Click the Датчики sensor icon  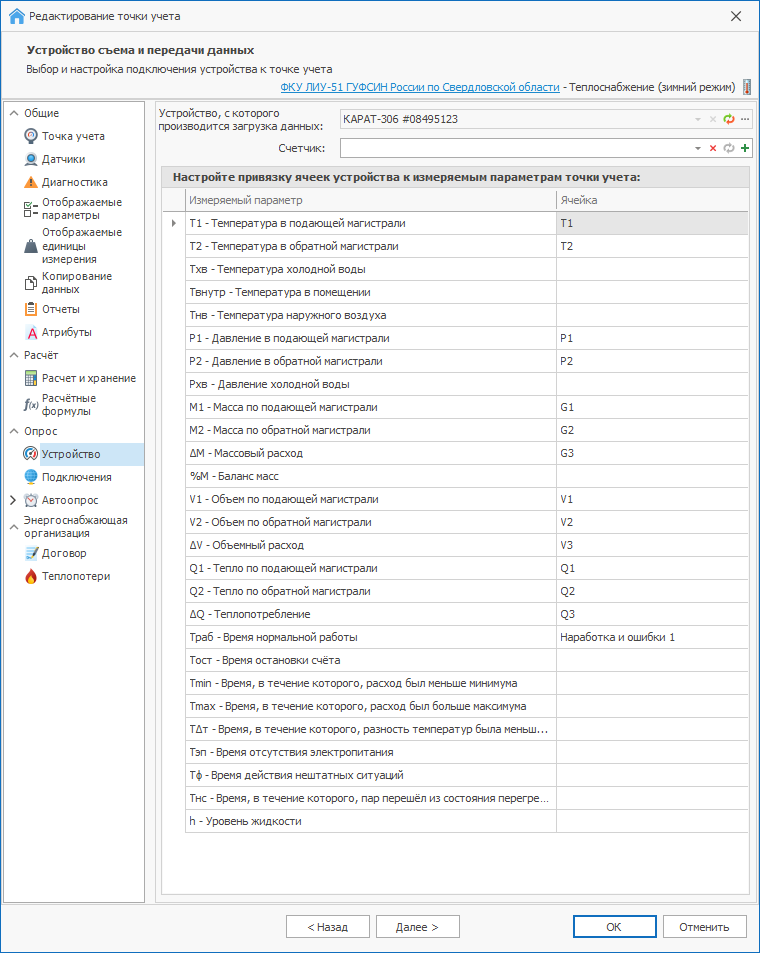31,159
